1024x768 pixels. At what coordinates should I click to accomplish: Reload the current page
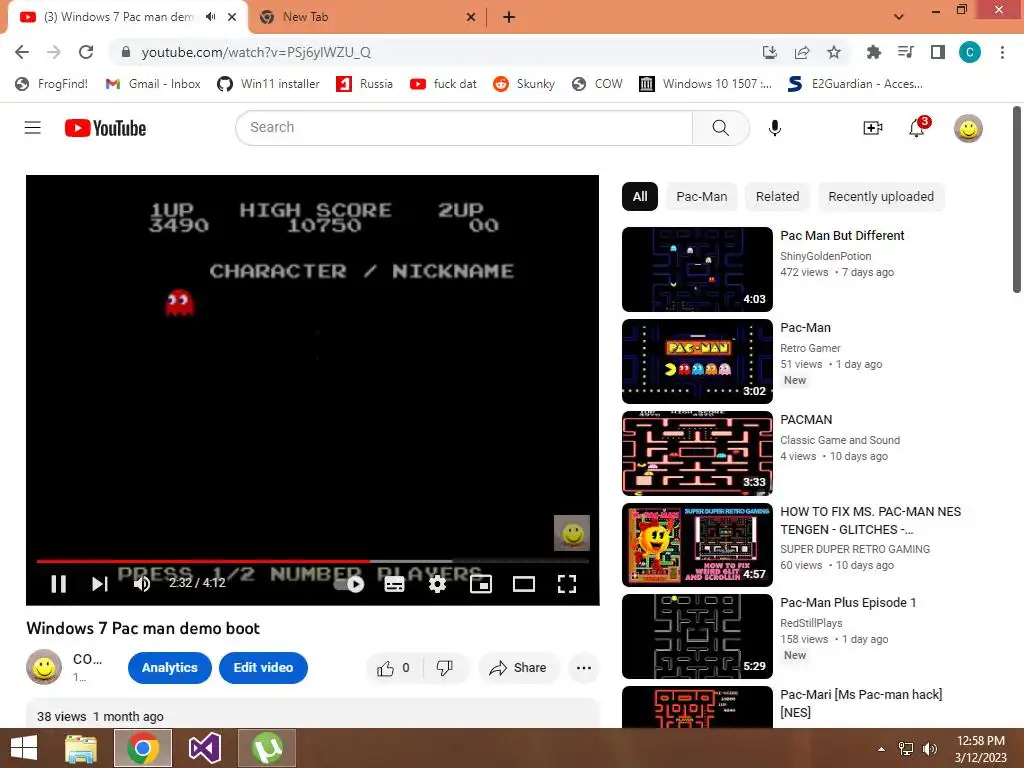click(x=86, y=52)
